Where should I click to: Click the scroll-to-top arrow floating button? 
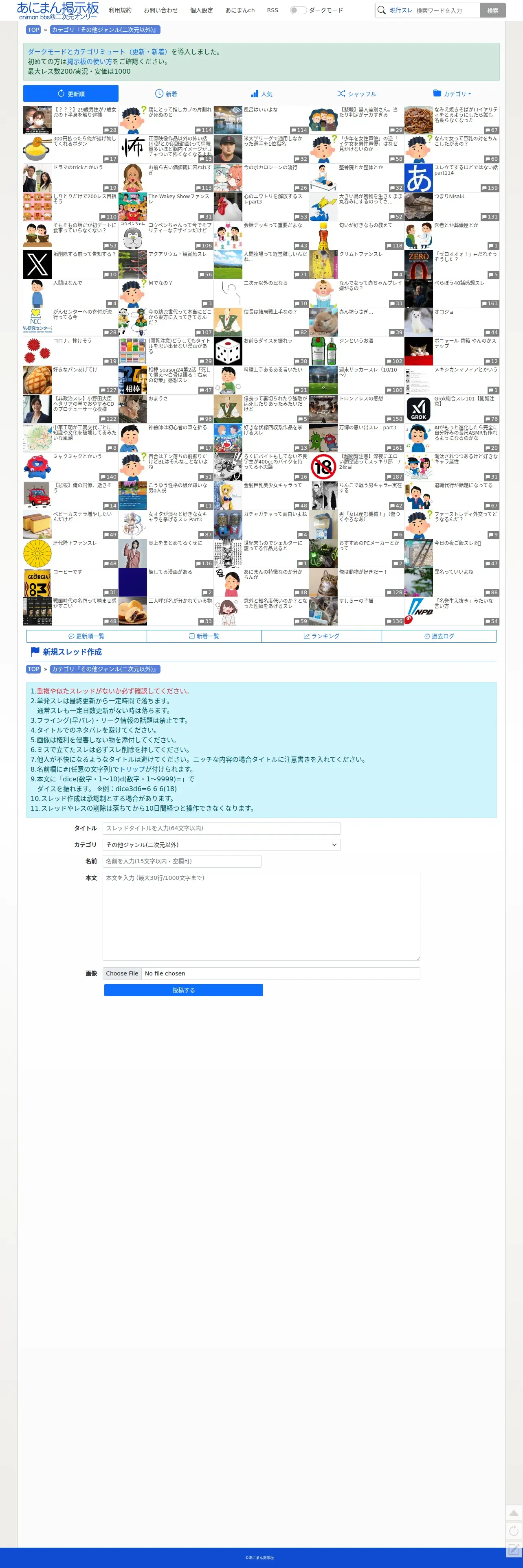click(x=514, y=1513)
